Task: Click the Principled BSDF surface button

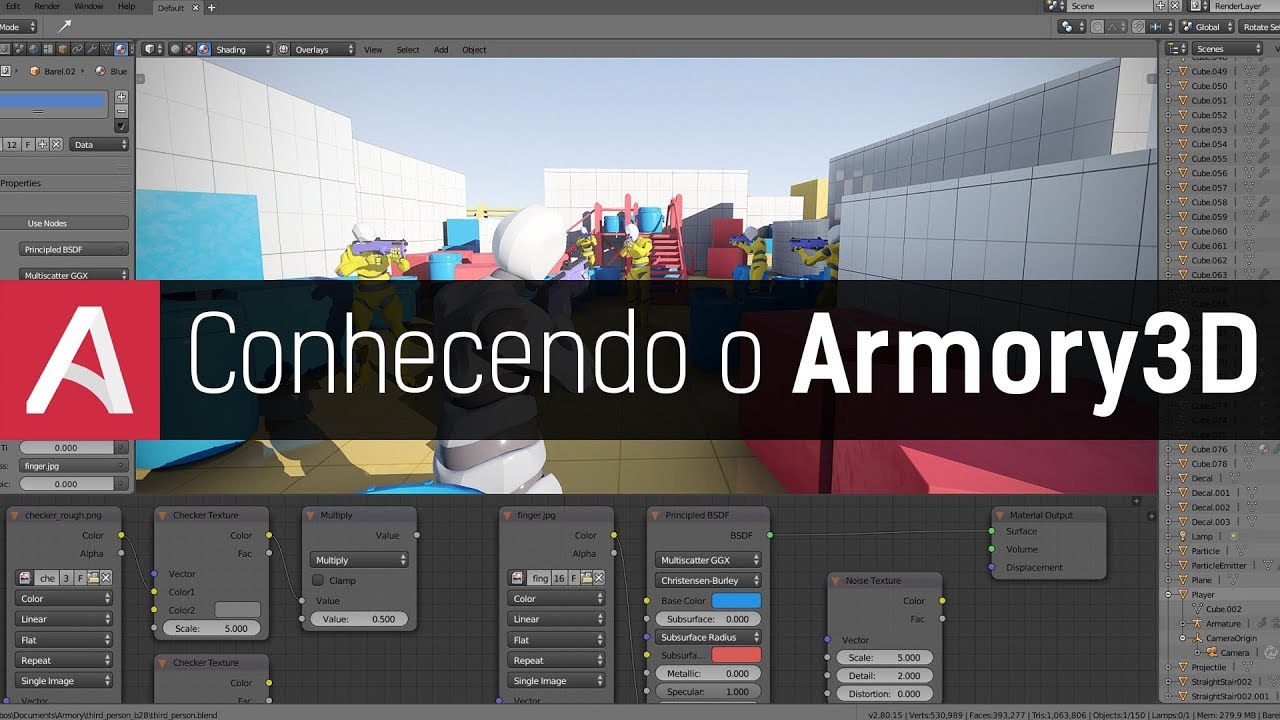Action: tap(74, 248)
